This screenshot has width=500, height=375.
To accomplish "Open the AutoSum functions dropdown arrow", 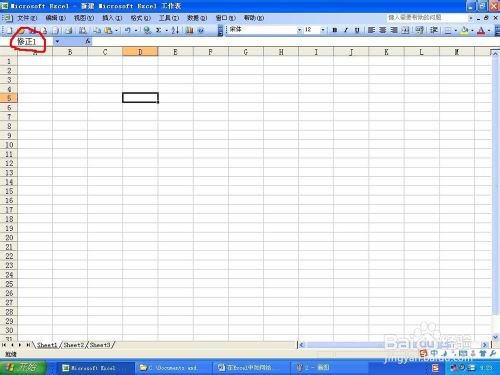I will [x=166, y=30].
